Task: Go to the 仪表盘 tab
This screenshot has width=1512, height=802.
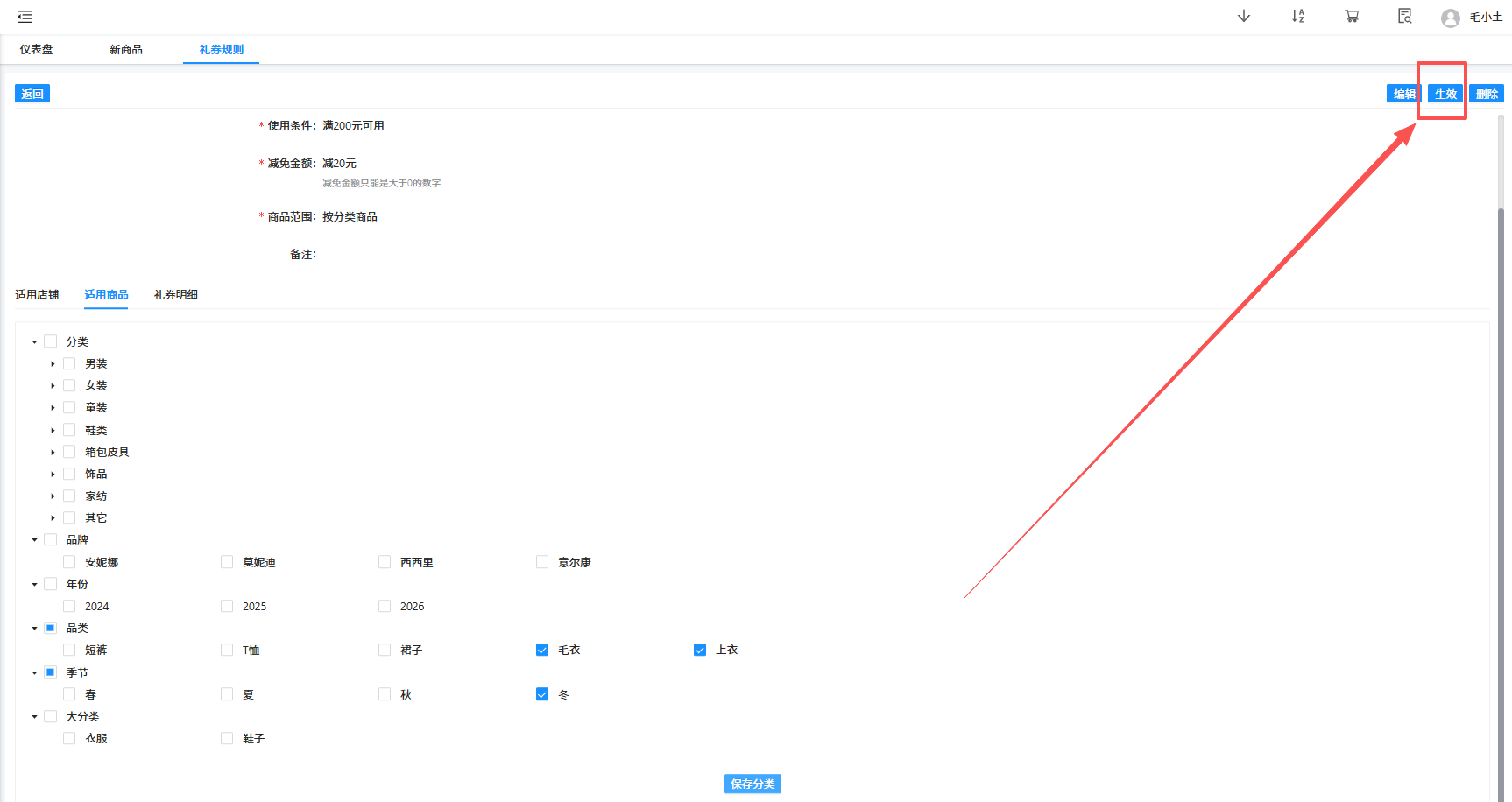Action: pyautogui.click(x=37, y=50)
